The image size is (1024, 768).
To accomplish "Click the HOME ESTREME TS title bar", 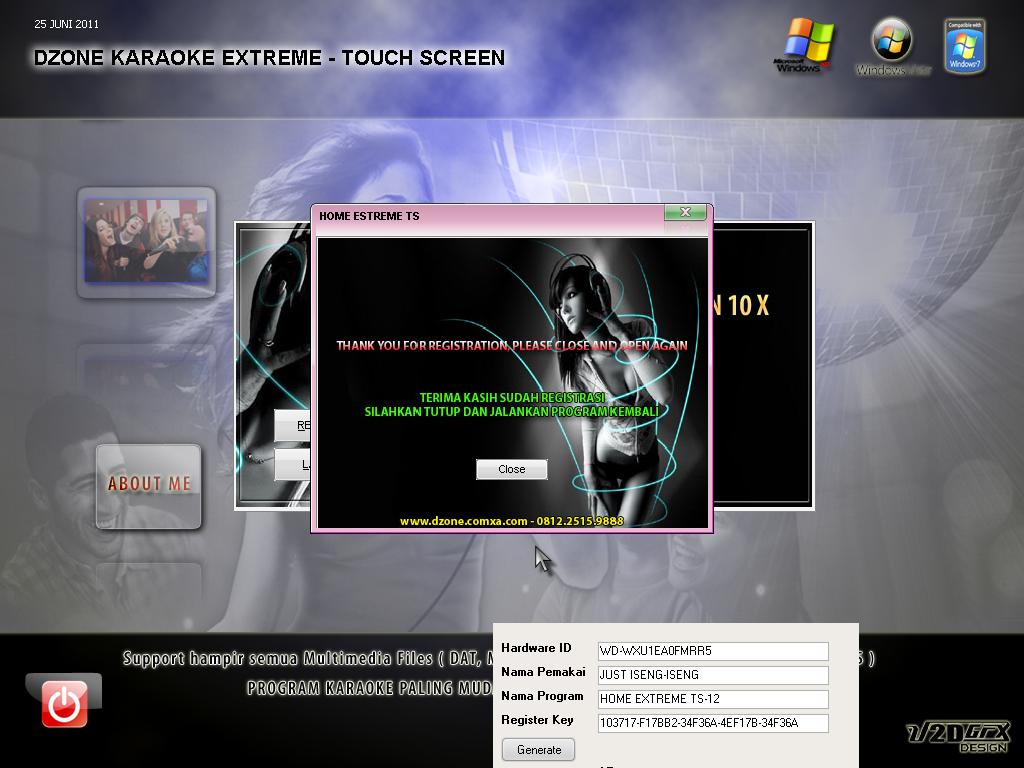I will (450, 215).
